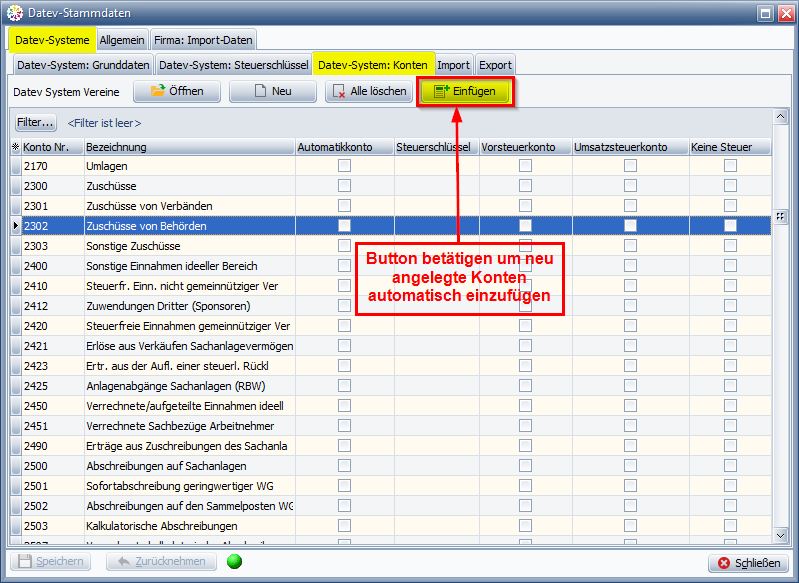The image size is (799, 583).
Task: Click the row selector of account 2451
Action: click(x=16, y=426)
